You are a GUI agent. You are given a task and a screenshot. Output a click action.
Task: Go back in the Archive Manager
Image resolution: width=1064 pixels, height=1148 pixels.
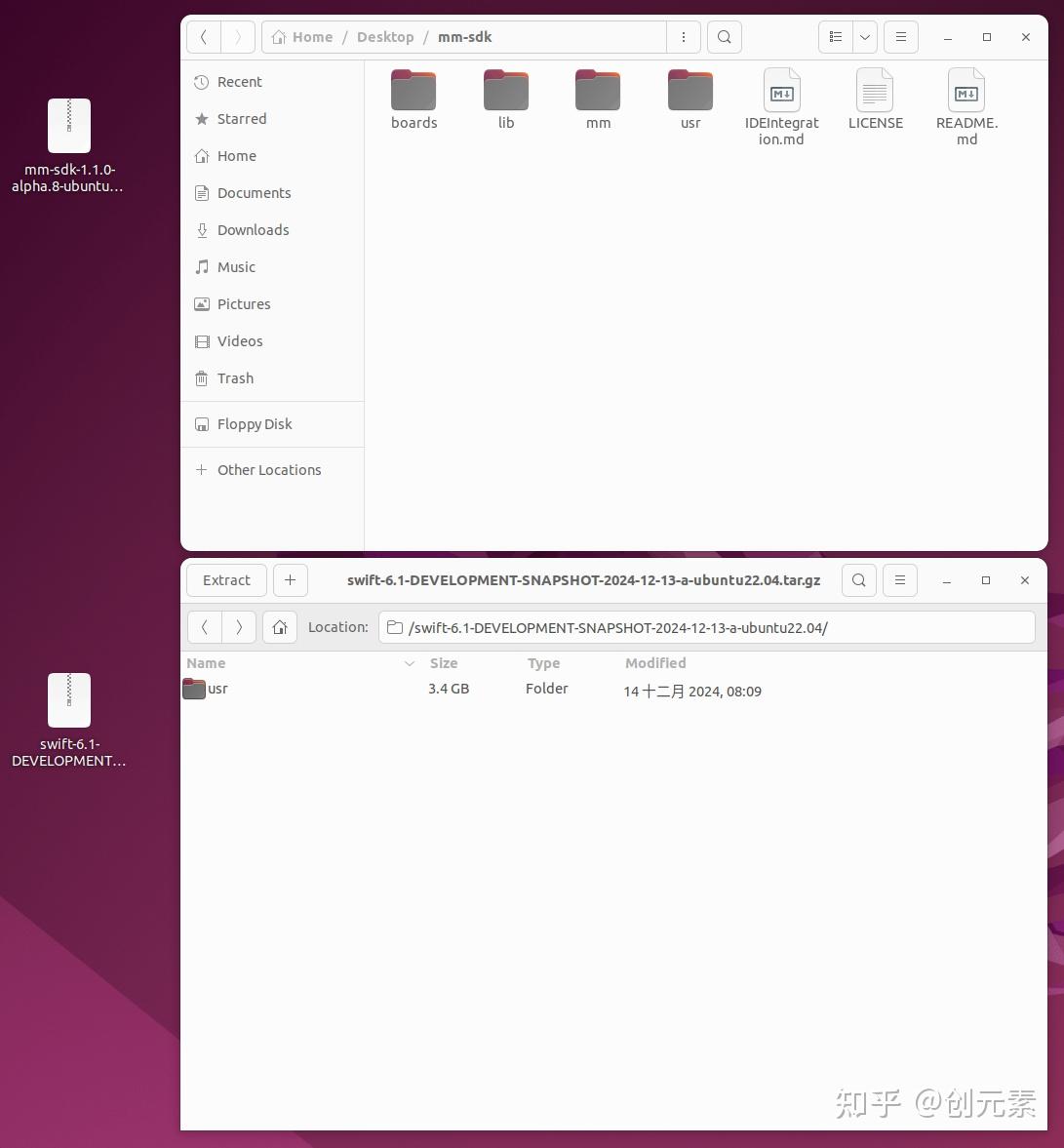(x=204, y=627)
